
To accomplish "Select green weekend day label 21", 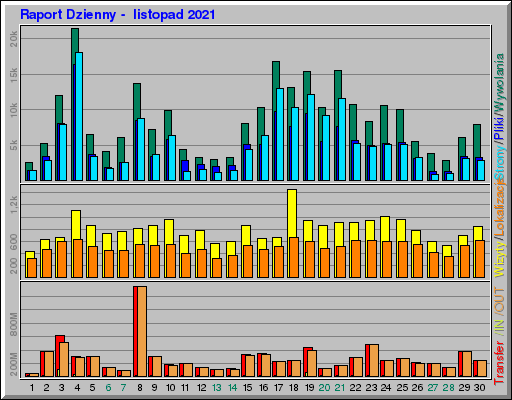I will coord(340,388).
